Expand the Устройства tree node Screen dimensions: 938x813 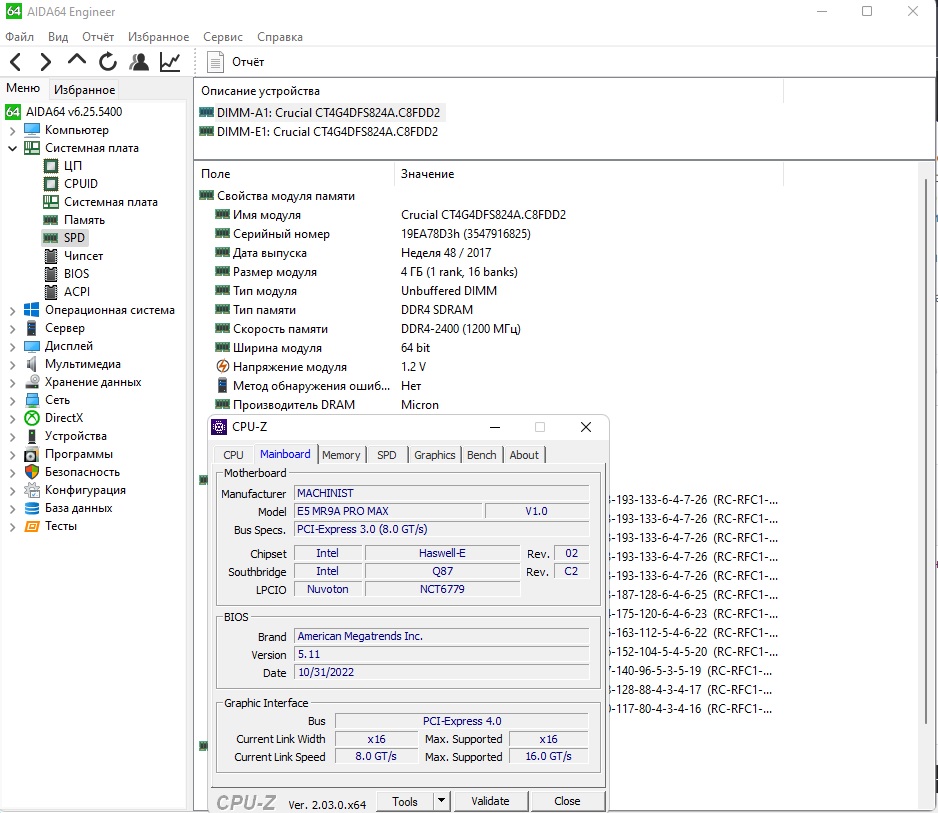point(13,437)
